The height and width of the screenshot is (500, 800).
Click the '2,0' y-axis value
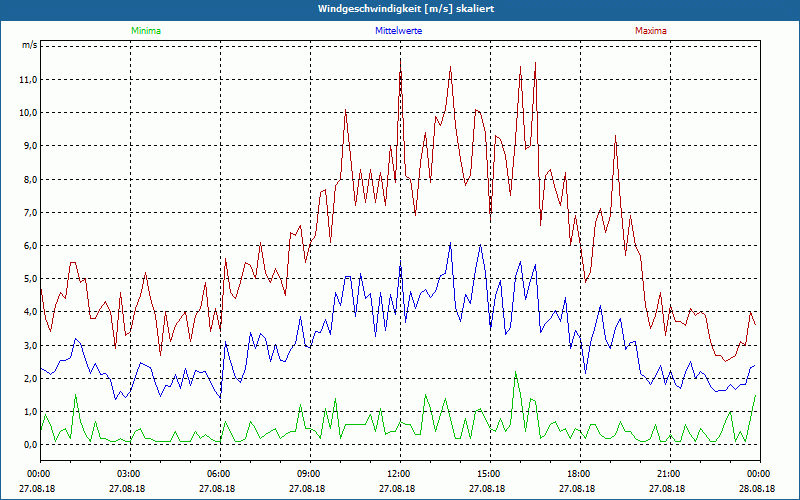[x=30, y=379]
